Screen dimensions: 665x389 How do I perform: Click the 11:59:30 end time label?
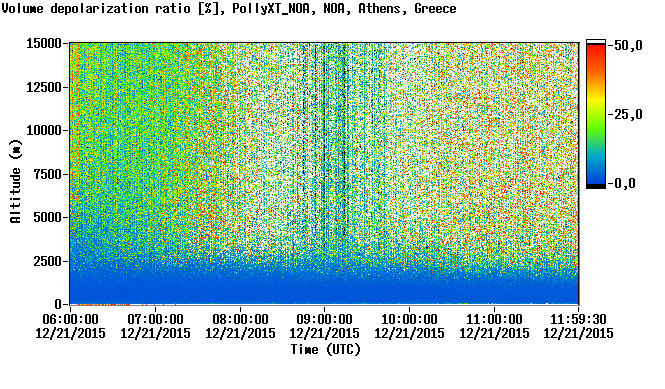pos(578,319)
